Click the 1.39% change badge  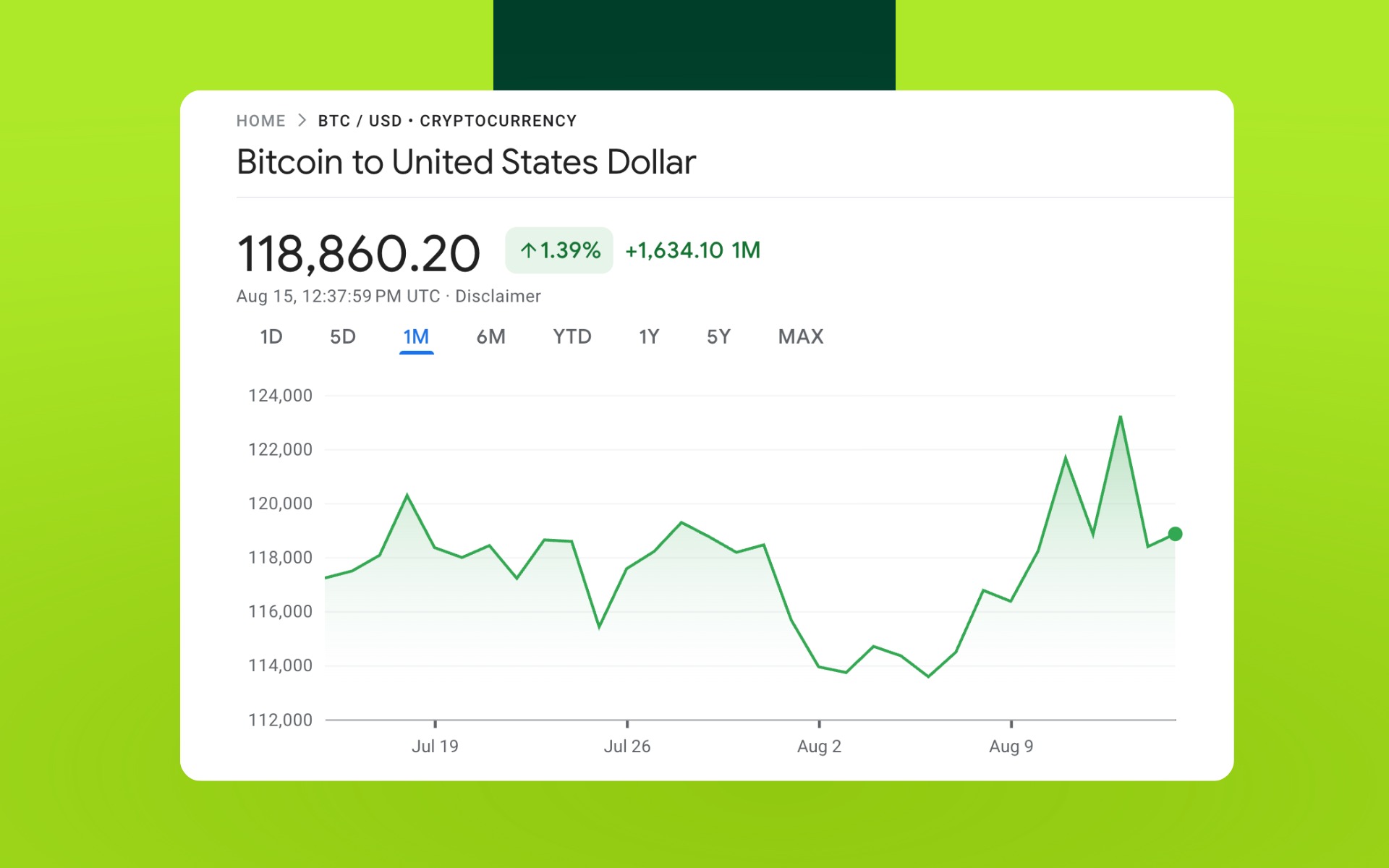click(559, 250)
